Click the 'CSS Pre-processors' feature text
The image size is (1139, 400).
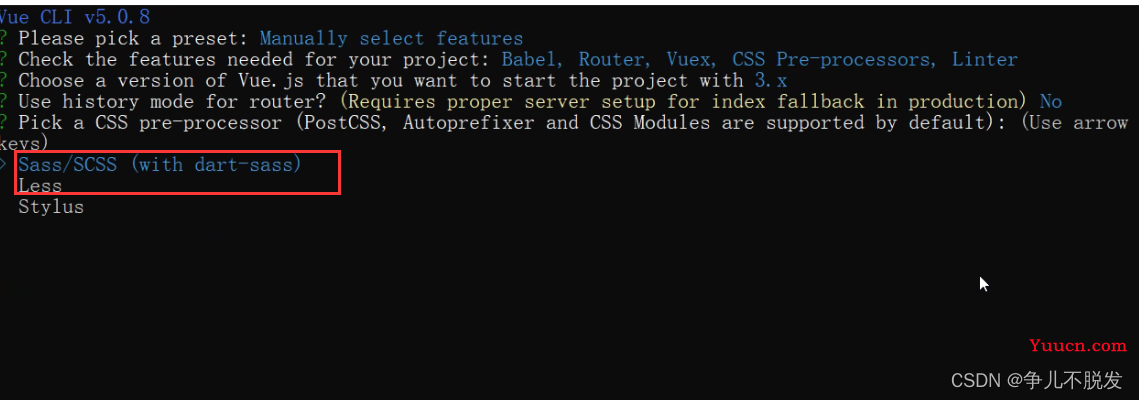click(835, 60)
